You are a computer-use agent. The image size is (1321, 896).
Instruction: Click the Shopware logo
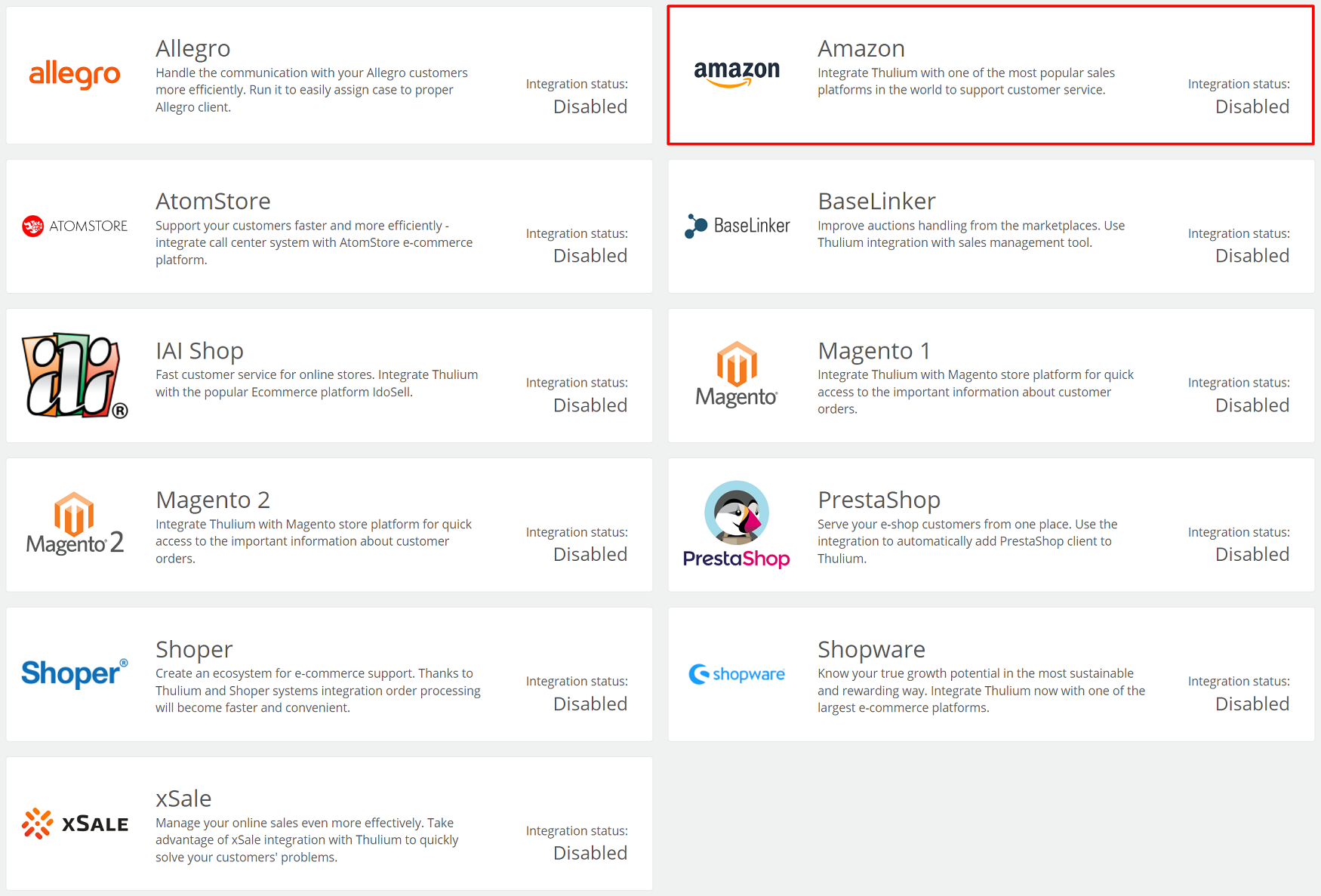(x=737, y=674)
